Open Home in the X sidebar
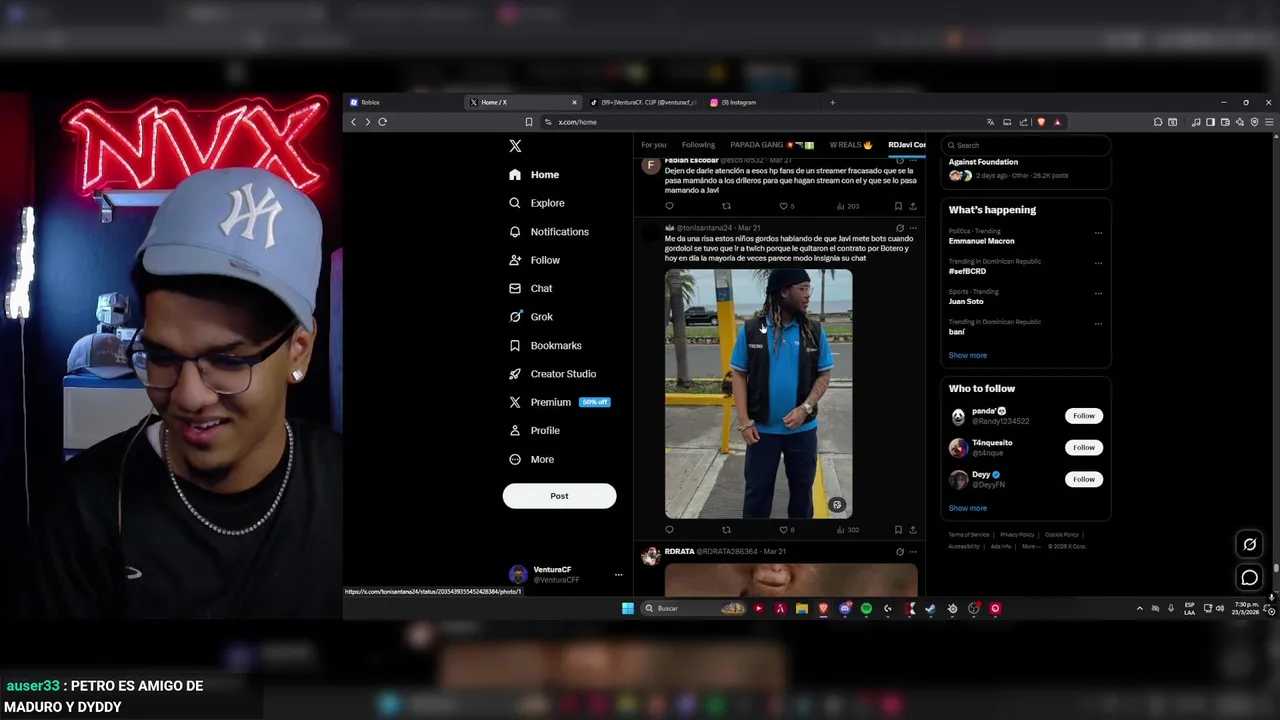Screen dimensions: 1280x720 tap(534, 175)
